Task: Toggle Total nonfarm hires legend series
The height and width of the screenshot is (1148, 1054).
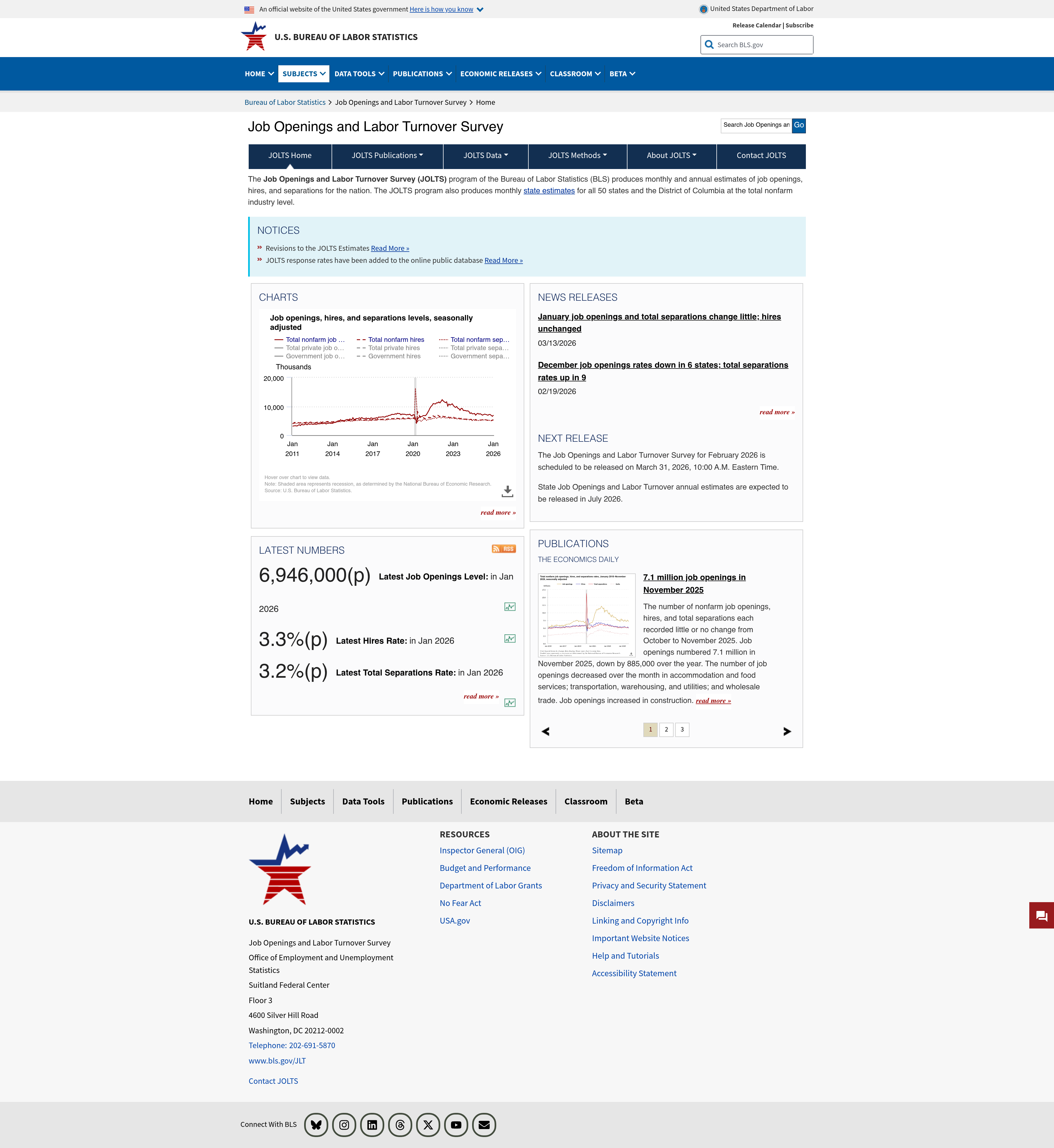Action: (x=391, y=340)
